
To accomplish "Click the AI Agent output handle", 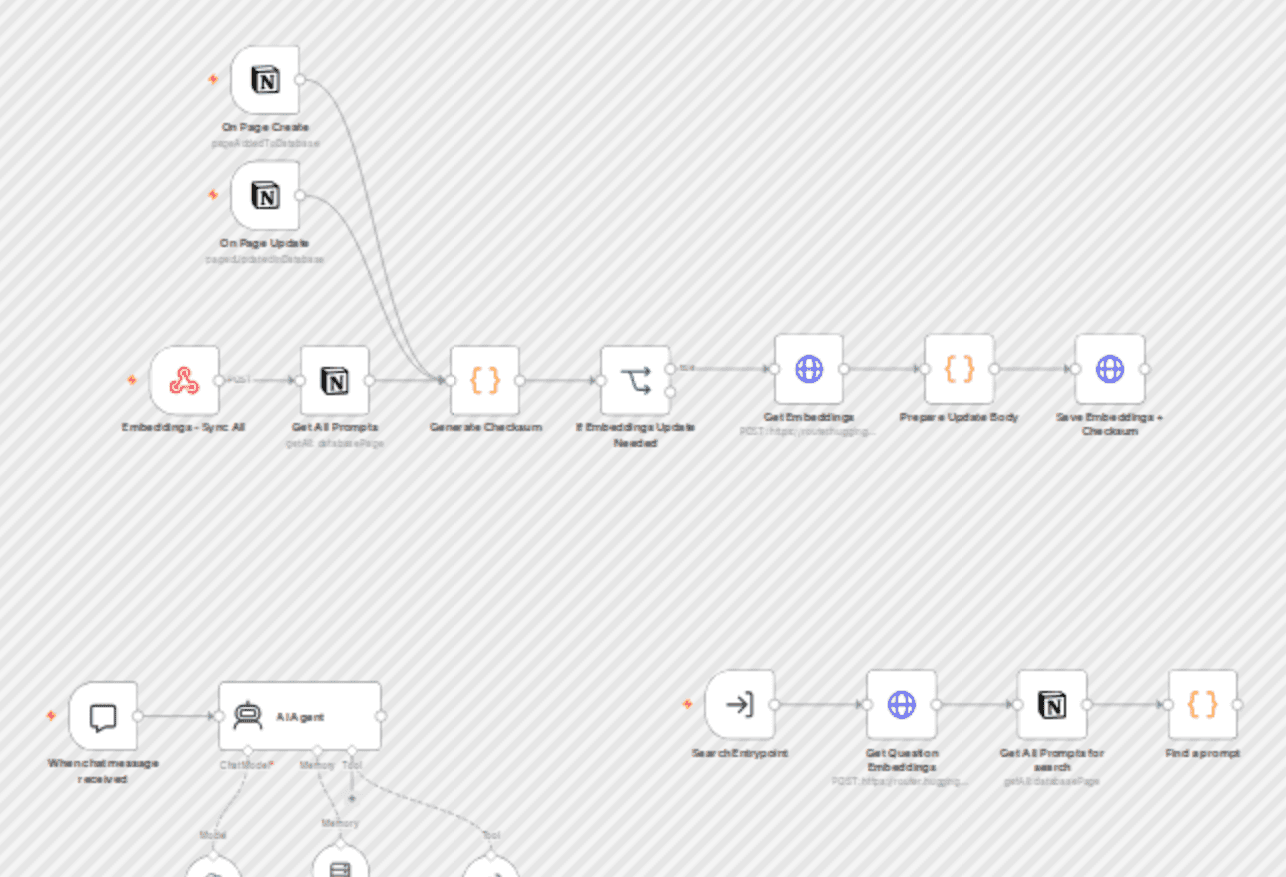I will [x=380, y=716].
